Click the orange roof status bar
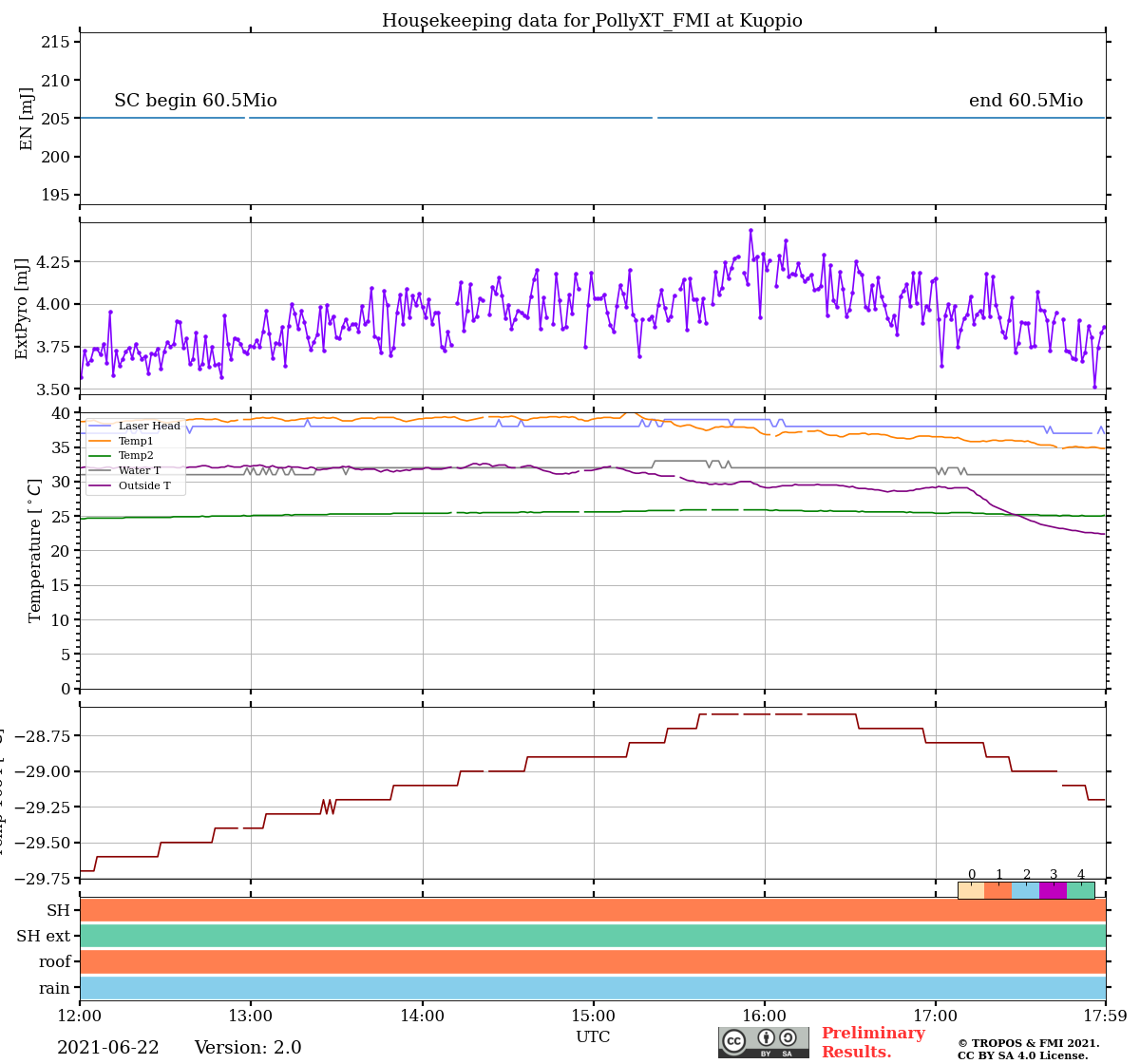 (x=593, y=962)
